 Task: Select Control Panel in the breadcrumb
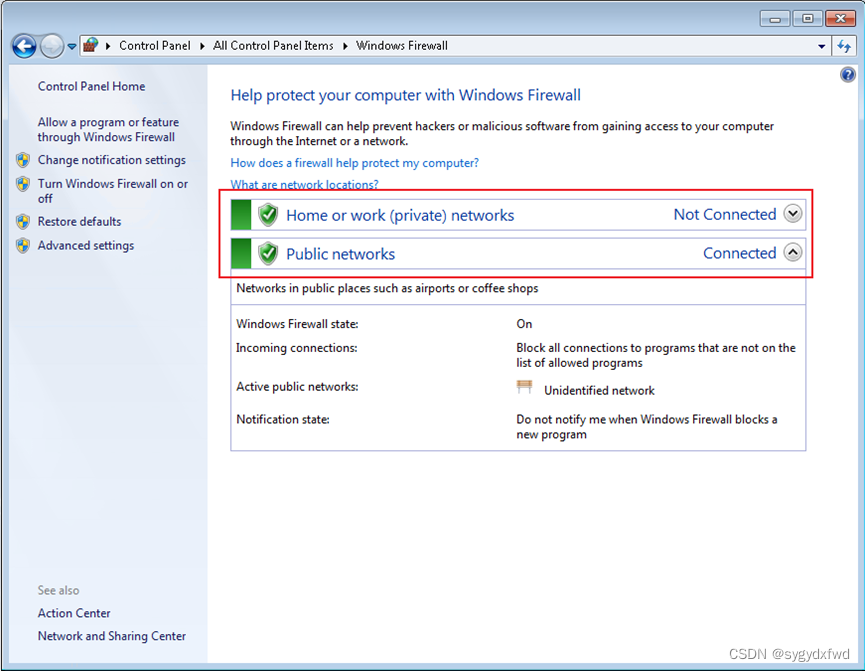pos(154,46)
